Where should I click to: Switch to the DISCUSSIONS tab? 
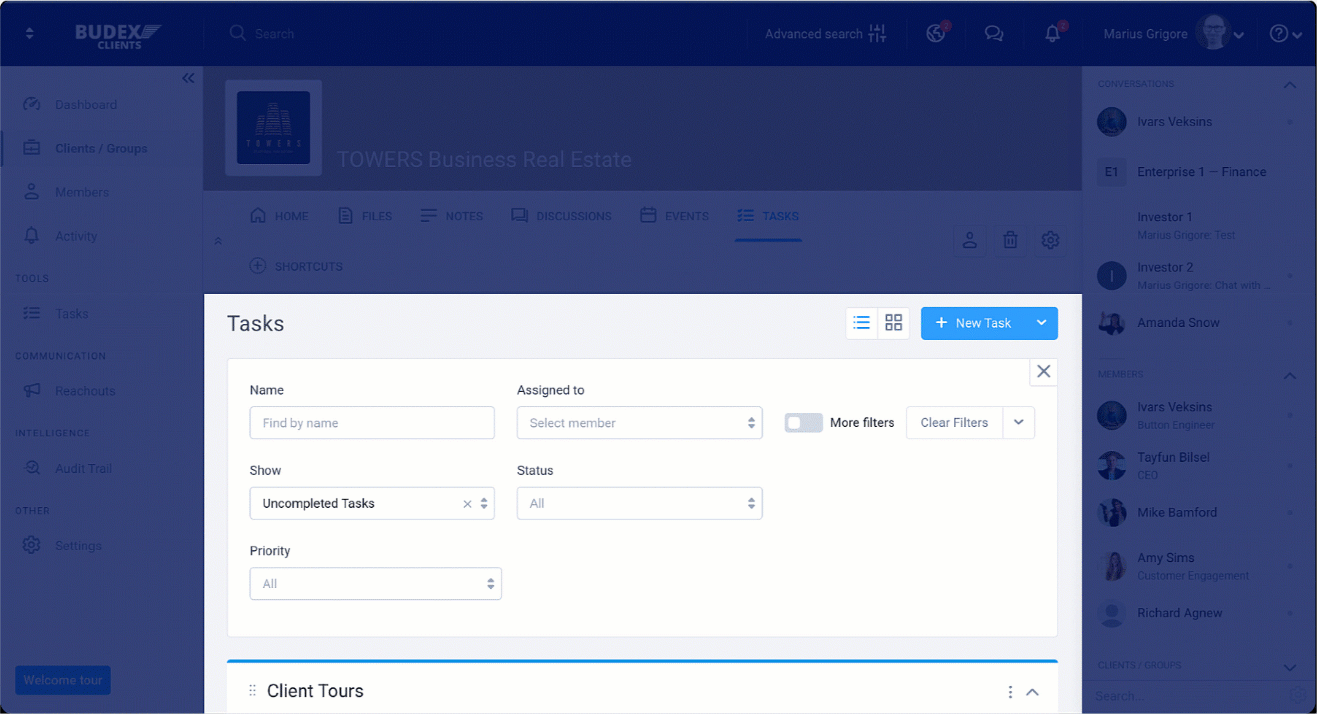pyautogui.click(x=561, y=216)
